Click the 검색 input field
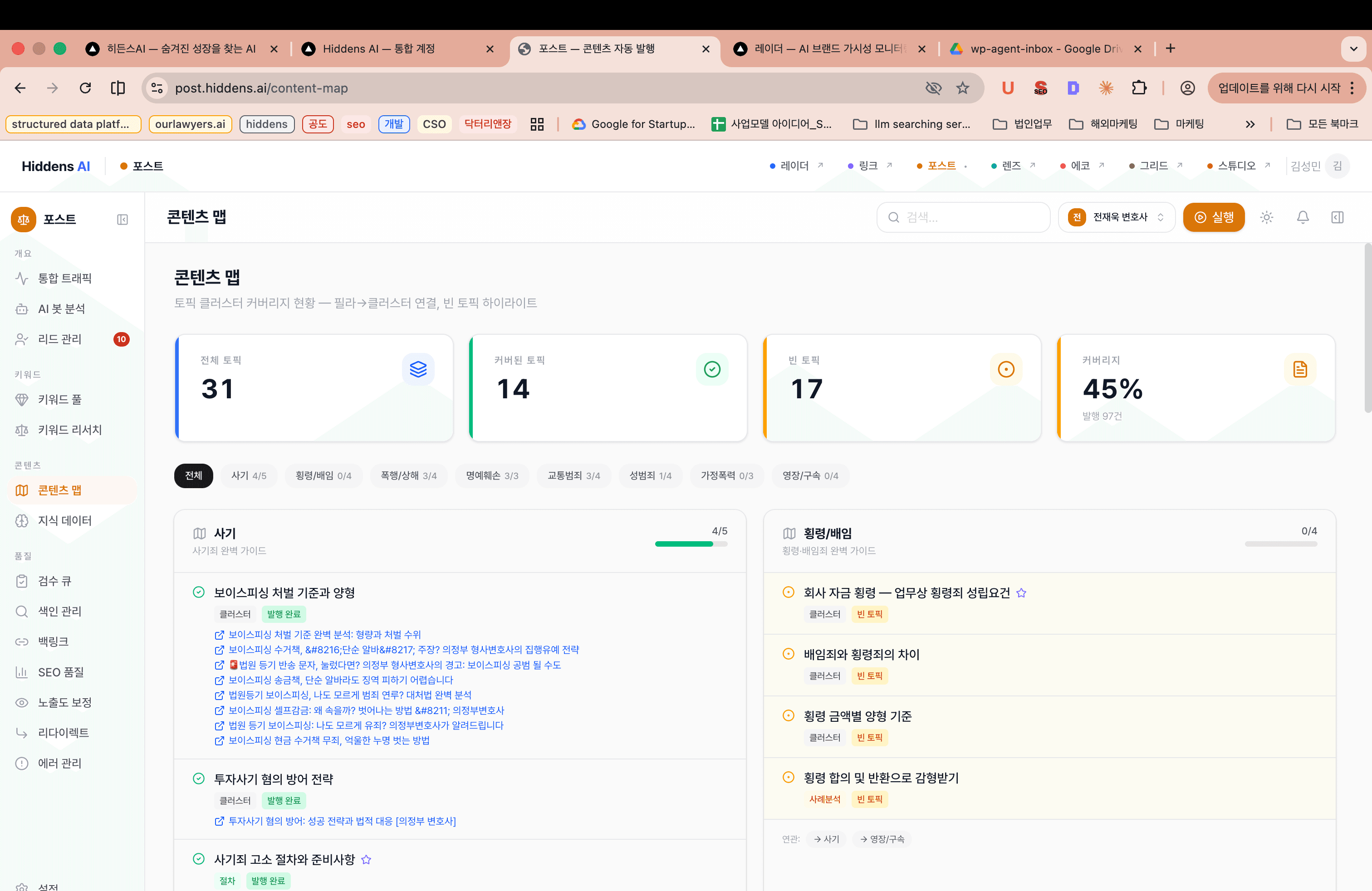This screenshot has height=891, width=1372. [963, 217]
